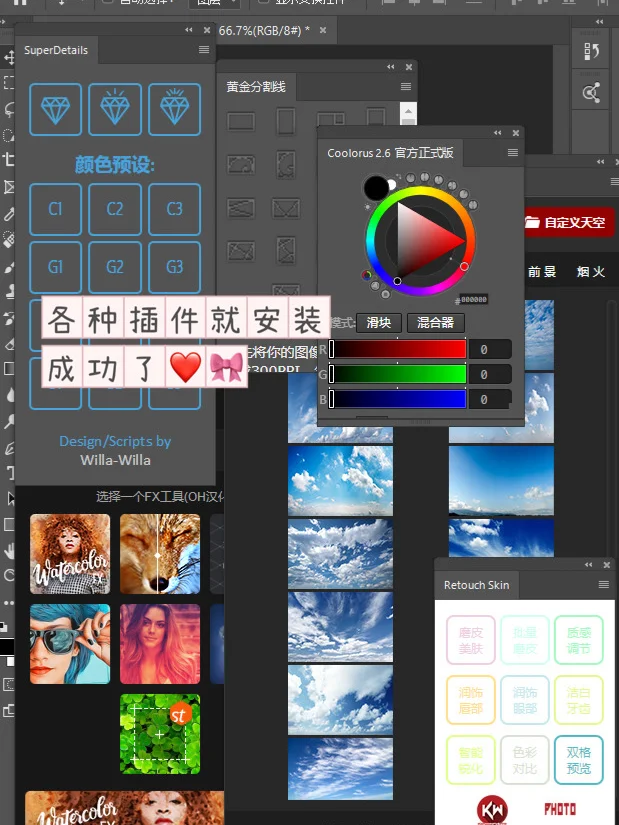This screenshot has width=619, height=825.
Task: Click the black foreground color circle in Coolorus
Action: 376,188
